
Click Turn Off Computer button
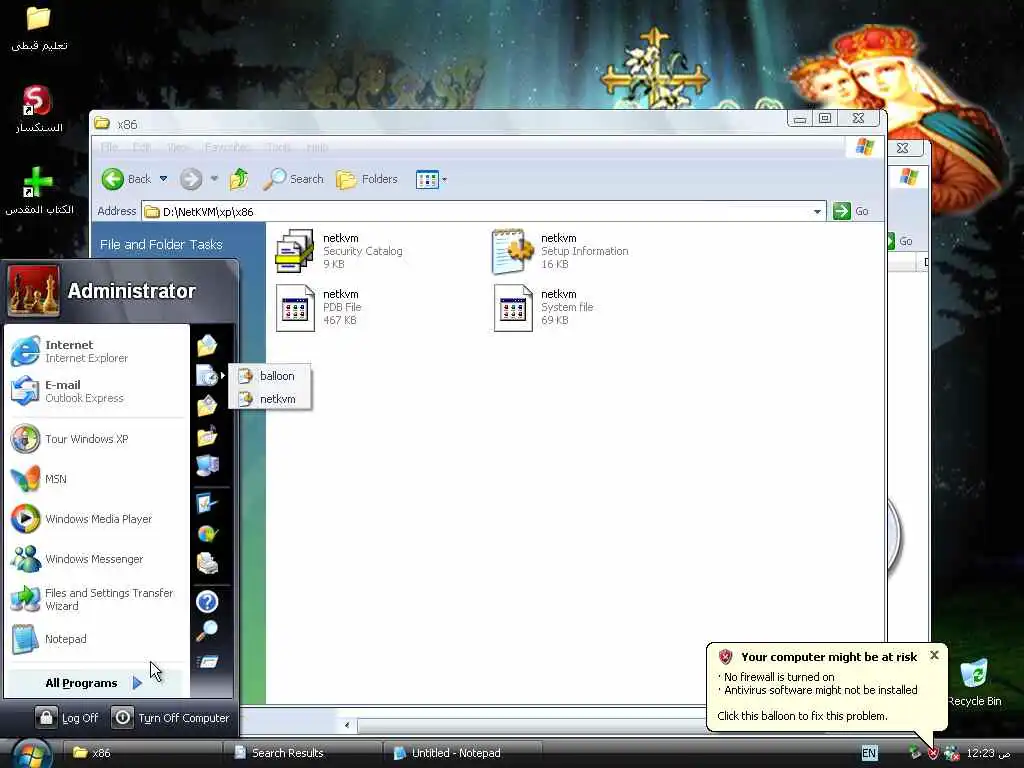click(170, 718)
